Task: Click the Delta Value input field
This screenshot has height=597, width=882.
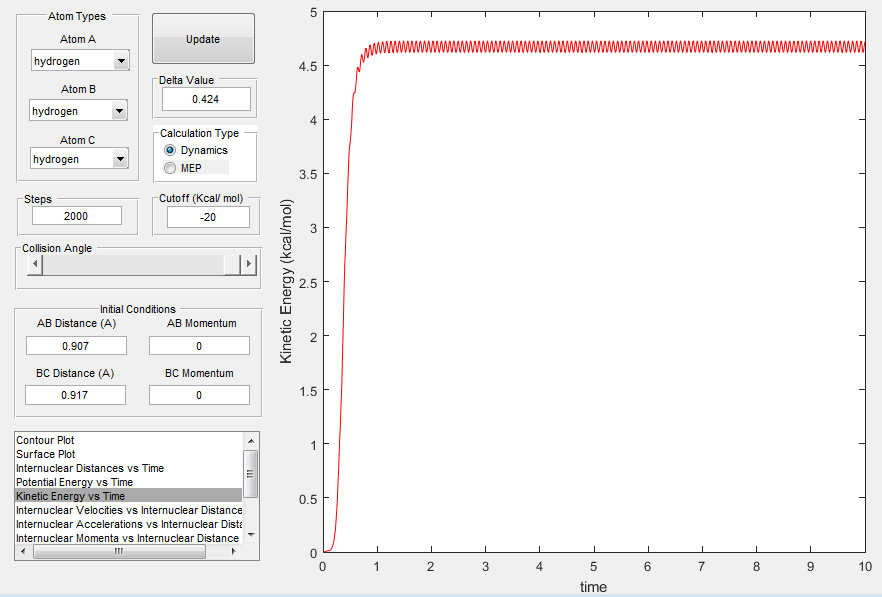Action: (206, 99)
